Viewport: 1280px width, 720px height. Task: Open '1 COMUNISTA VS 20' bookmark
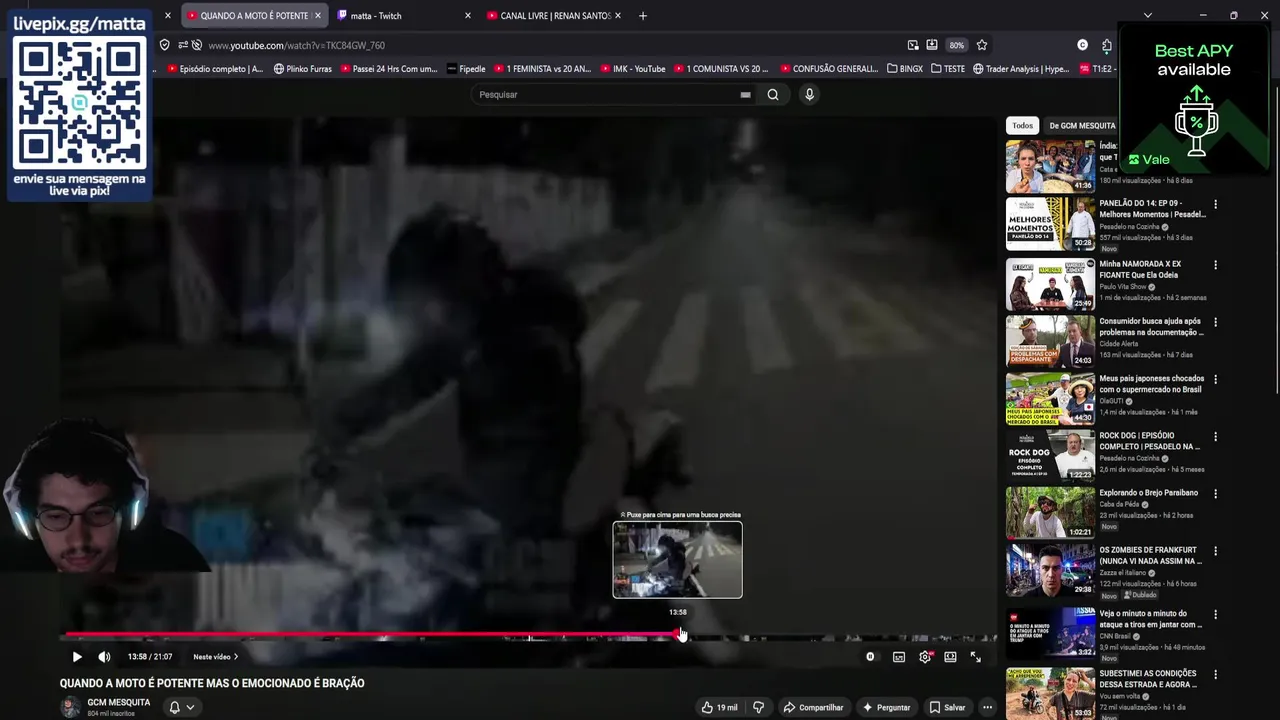click(721, 69)
